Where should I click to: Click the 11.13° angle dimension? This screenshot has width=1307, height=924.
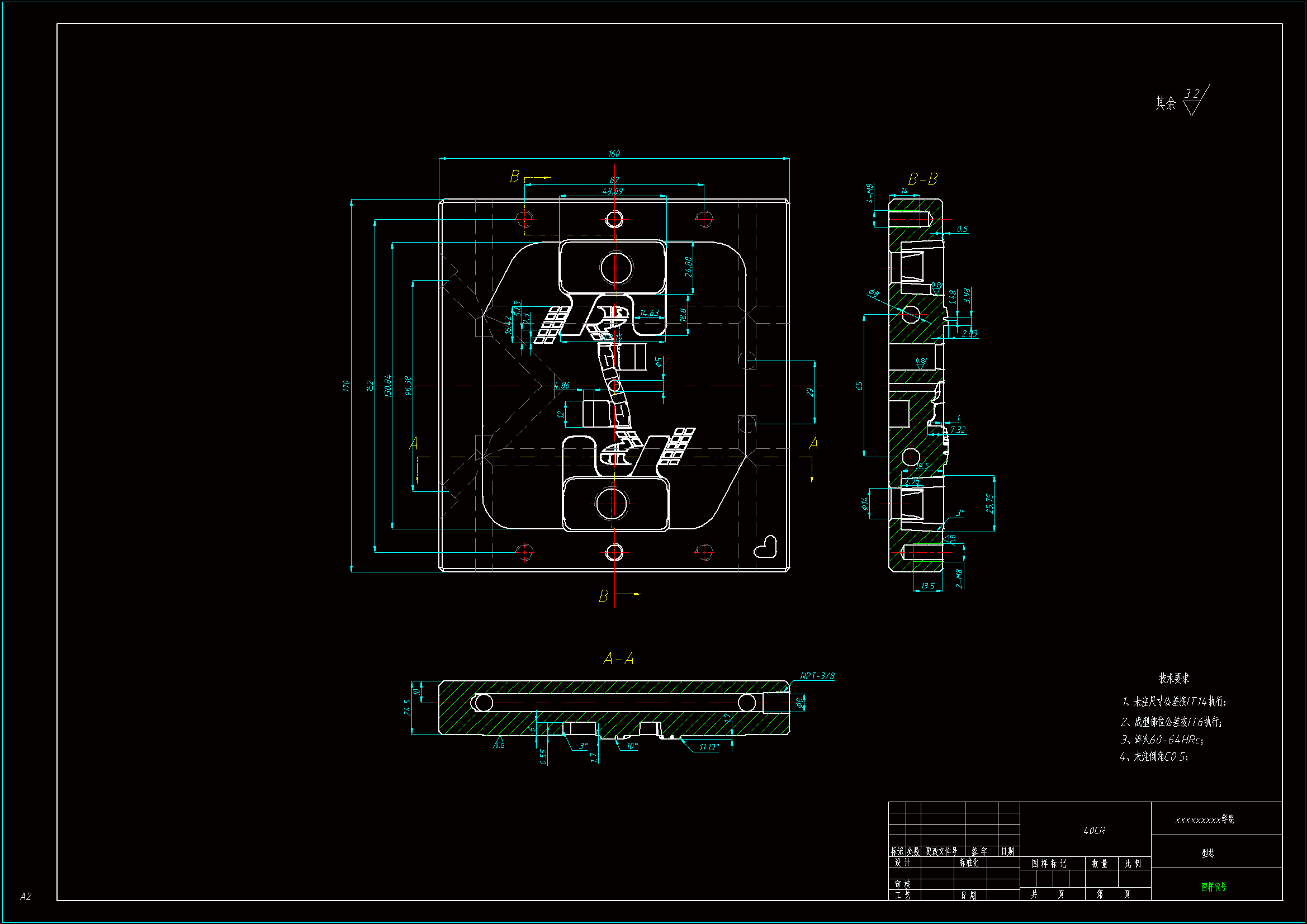point(709,747)
